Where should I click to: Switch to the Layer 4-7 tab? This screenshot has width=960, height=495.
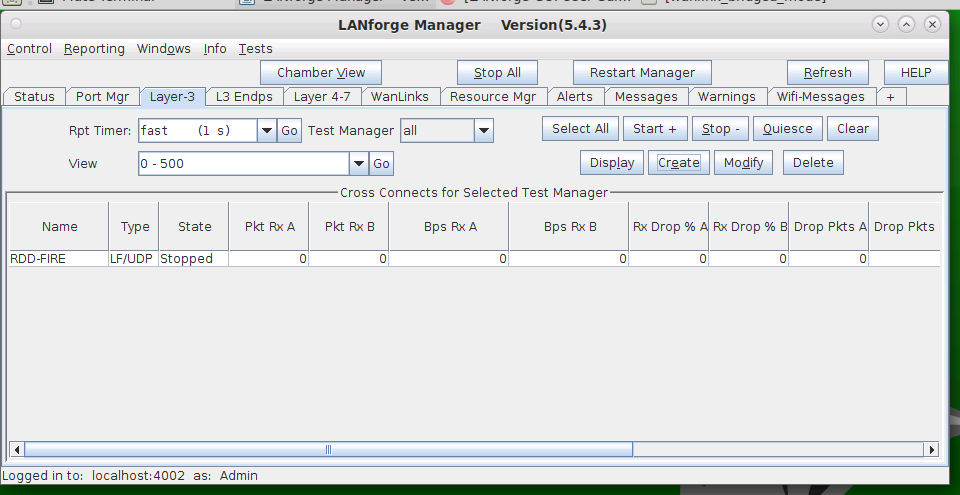322,97
